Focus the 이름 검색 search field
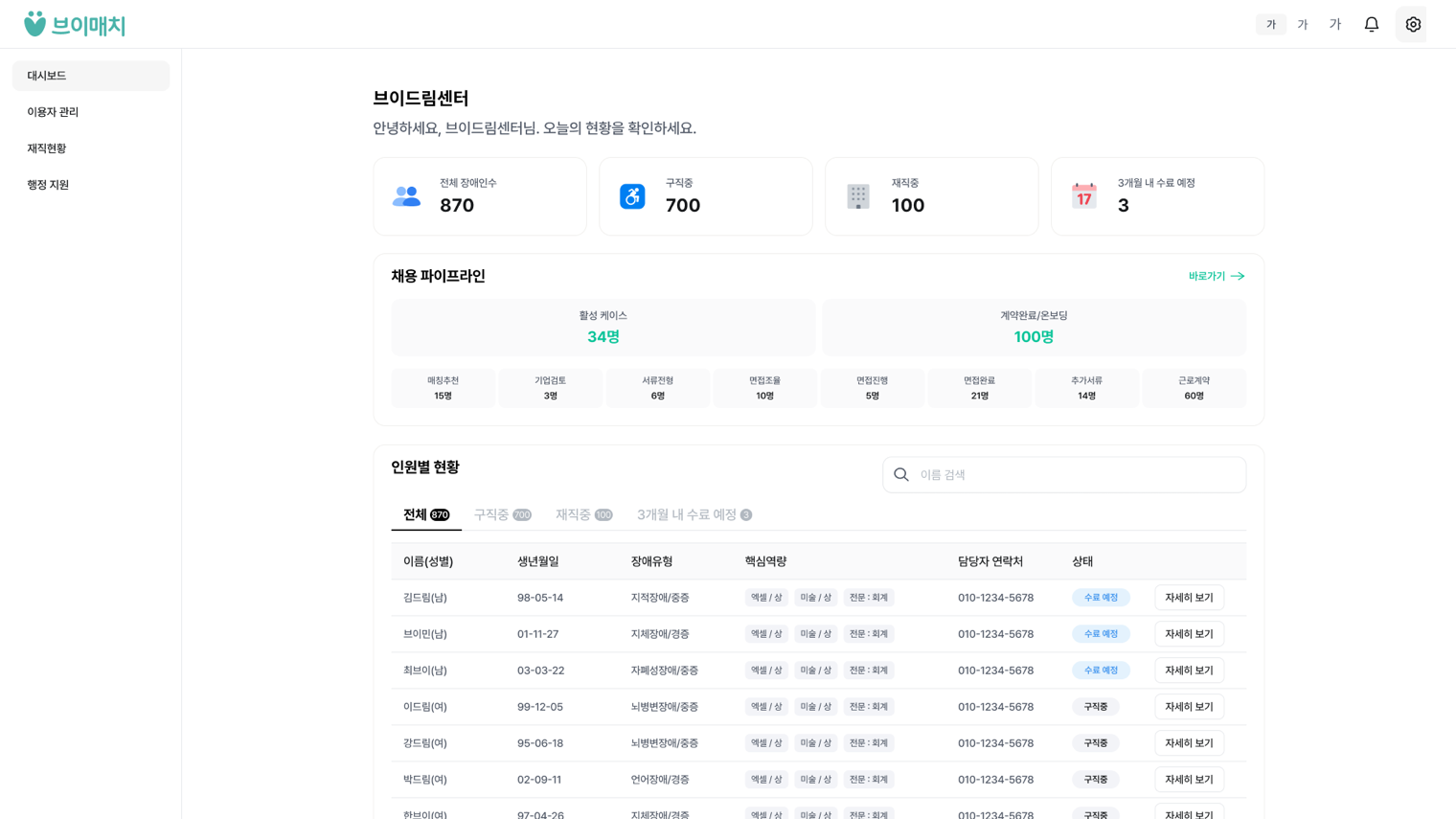 click(x=1064, y=474)
